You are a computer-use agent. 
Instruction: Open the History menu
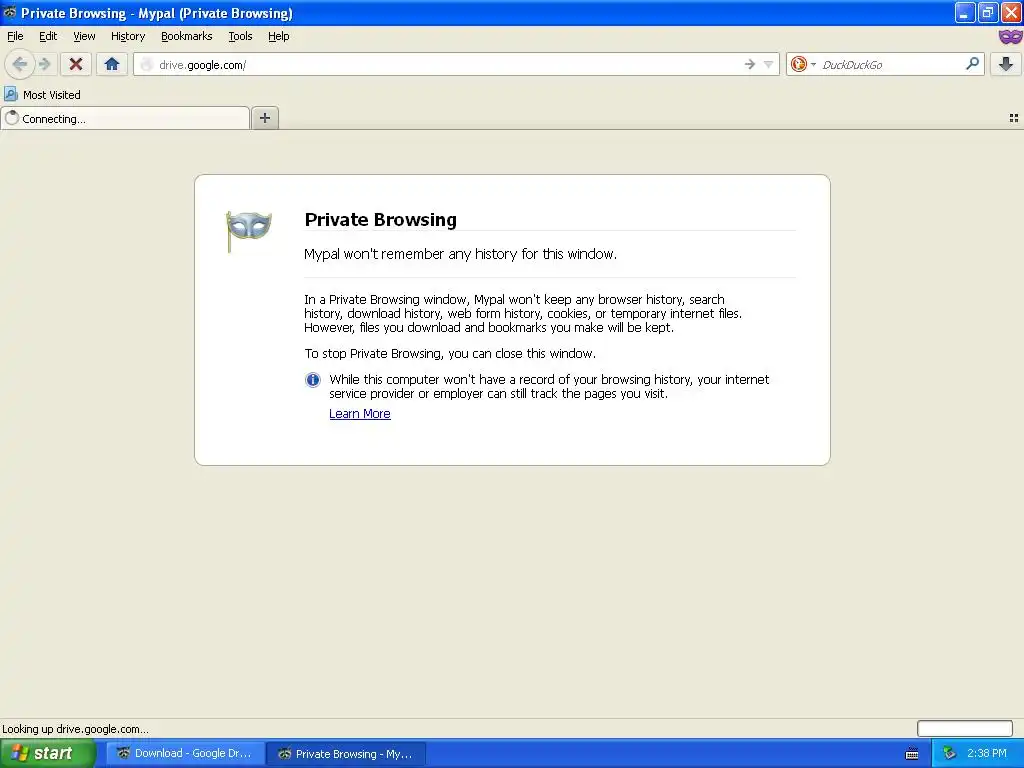point(127,37)
